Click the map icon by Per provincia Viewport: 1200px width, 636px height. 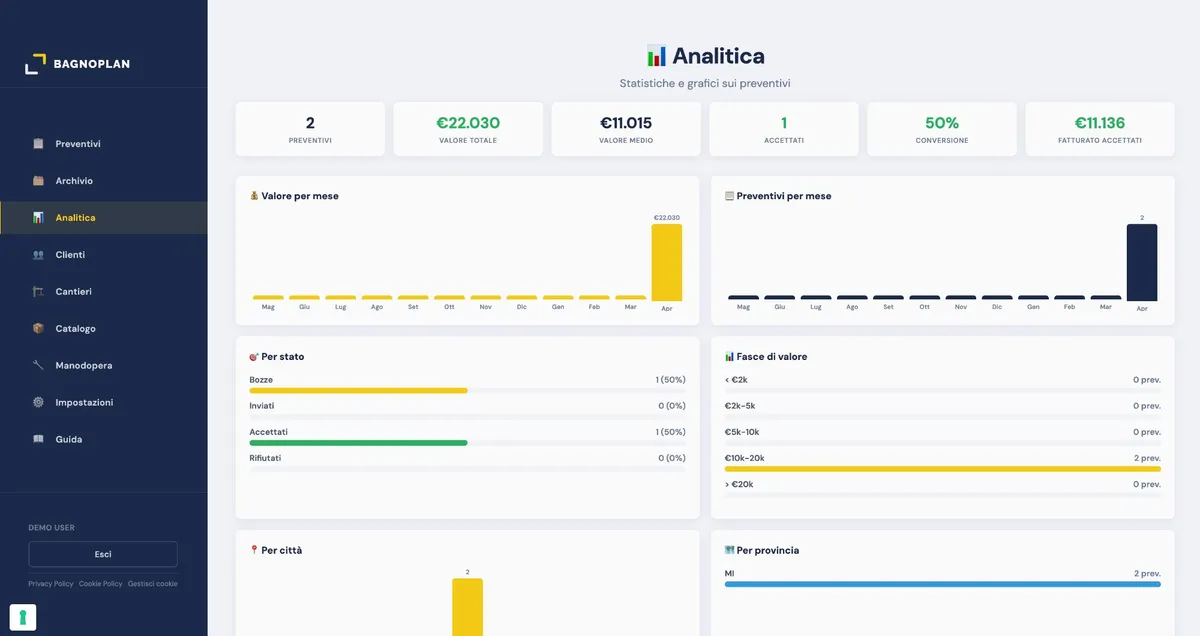(x=729, y=551)
